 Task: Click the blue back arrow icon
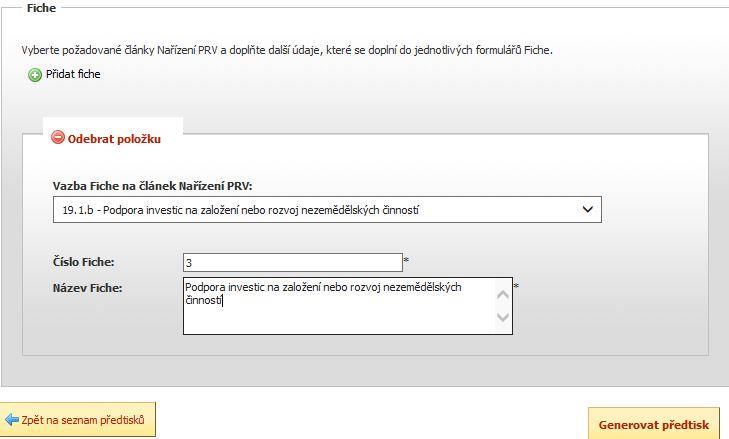(11, 420)
